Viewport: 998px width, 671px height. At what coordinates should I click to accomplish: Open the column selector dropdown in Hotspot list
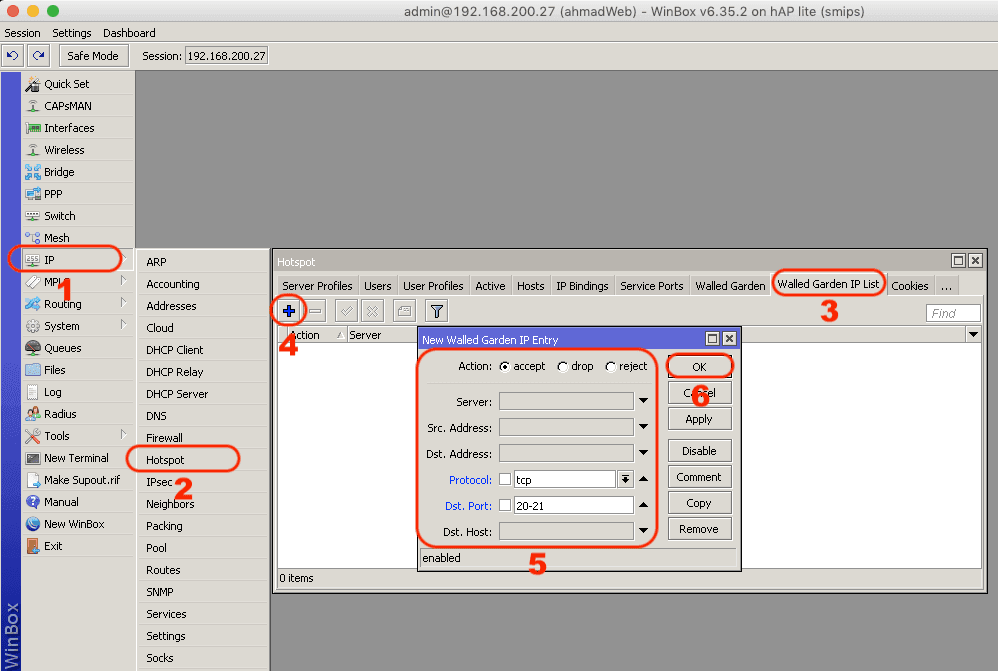973,334
